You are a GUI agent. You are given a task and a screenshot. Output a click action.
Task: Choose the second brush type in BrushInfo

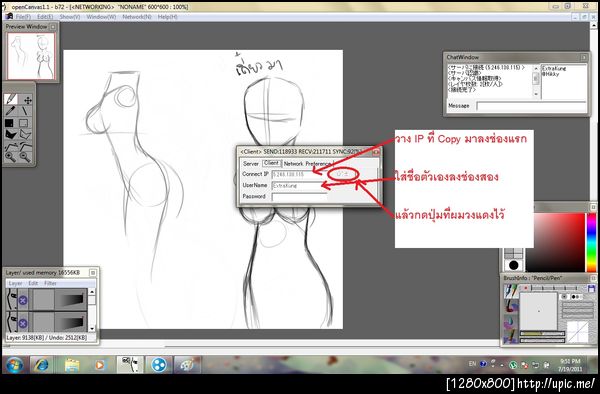(x=510, y=306)
